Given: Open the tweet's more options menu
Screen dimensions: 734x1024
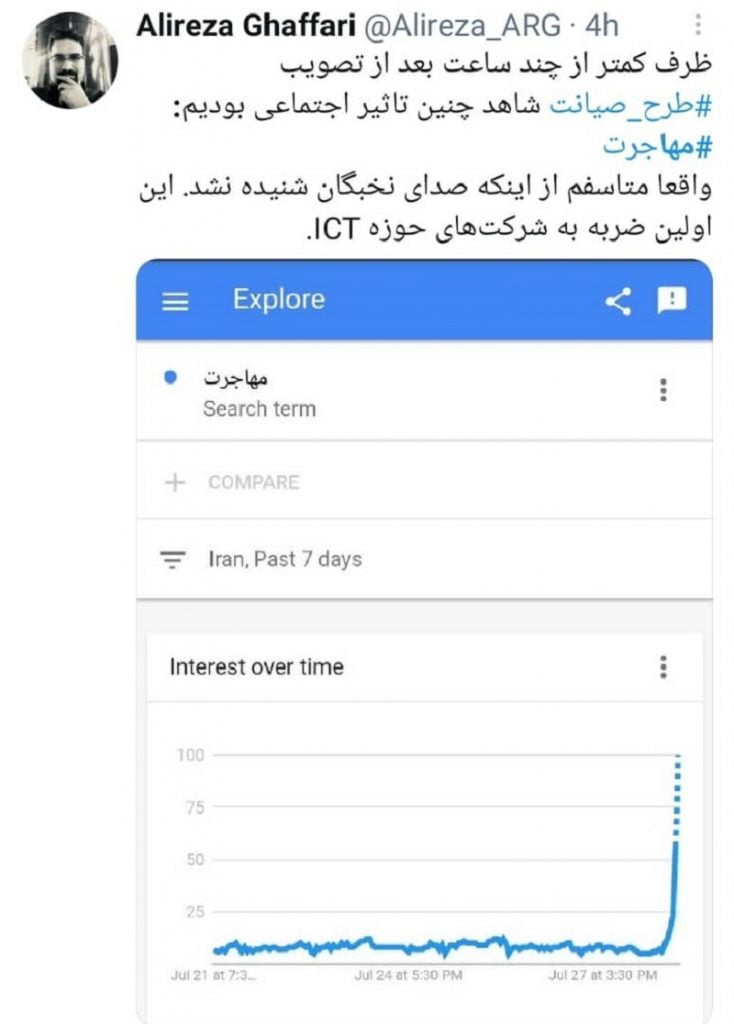Looking at the screenshot, I should click(697, 24).
